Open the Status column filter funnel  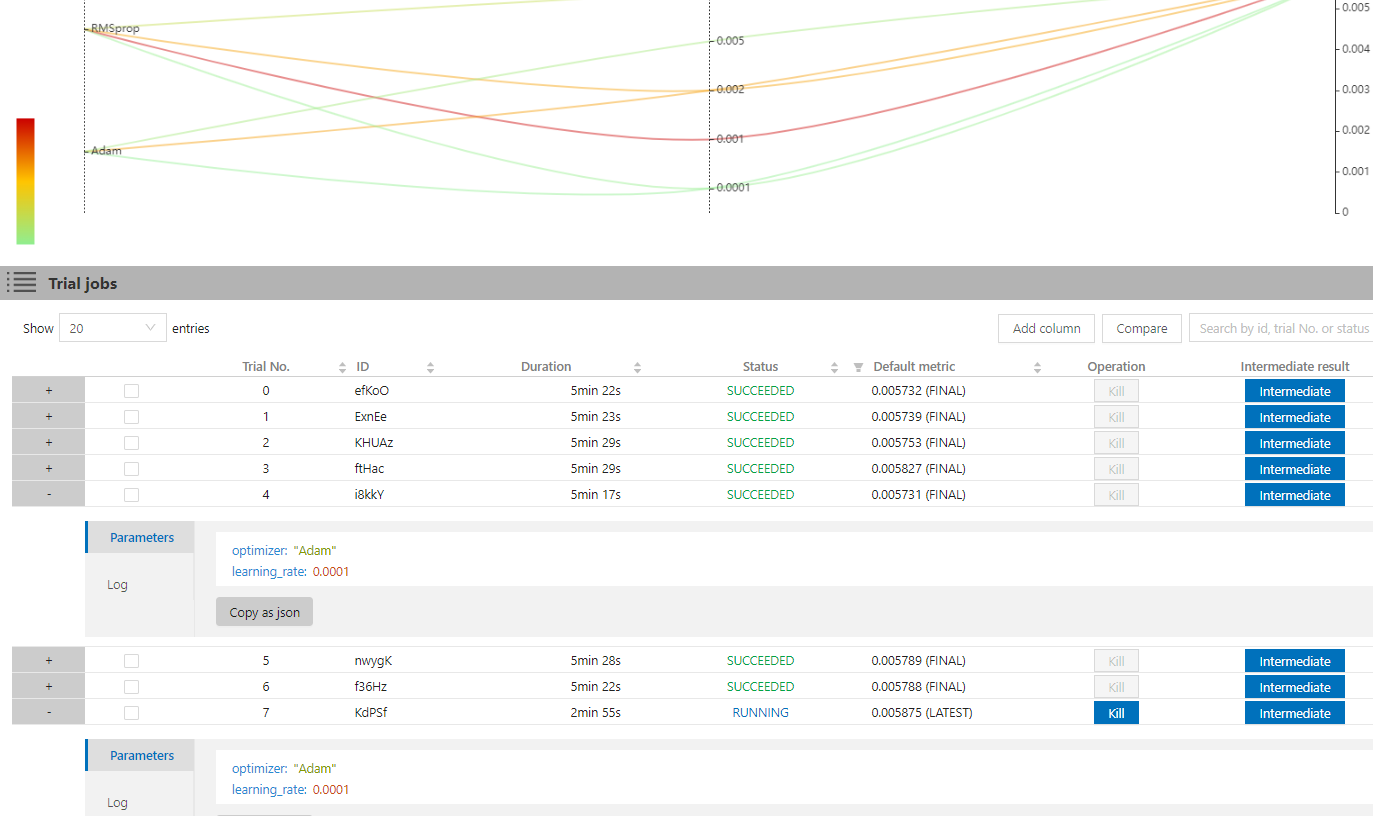click(858, 367)
